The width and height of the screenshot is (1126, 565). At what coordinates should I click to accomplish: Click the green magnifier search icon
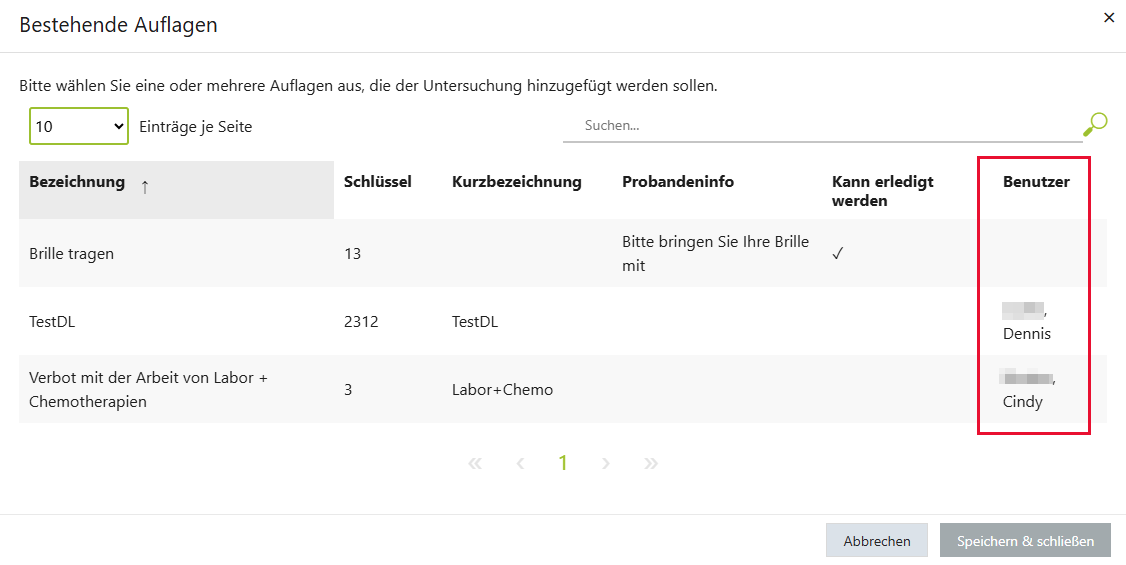click(x=1095, y=125)
